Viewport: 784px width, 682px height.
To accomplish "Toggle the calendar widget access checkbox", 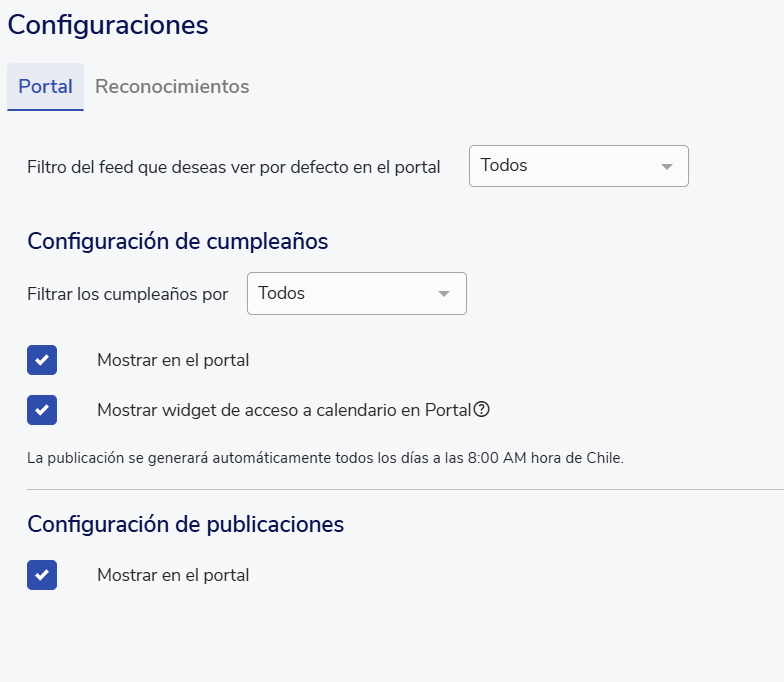I will pos(42,410).
